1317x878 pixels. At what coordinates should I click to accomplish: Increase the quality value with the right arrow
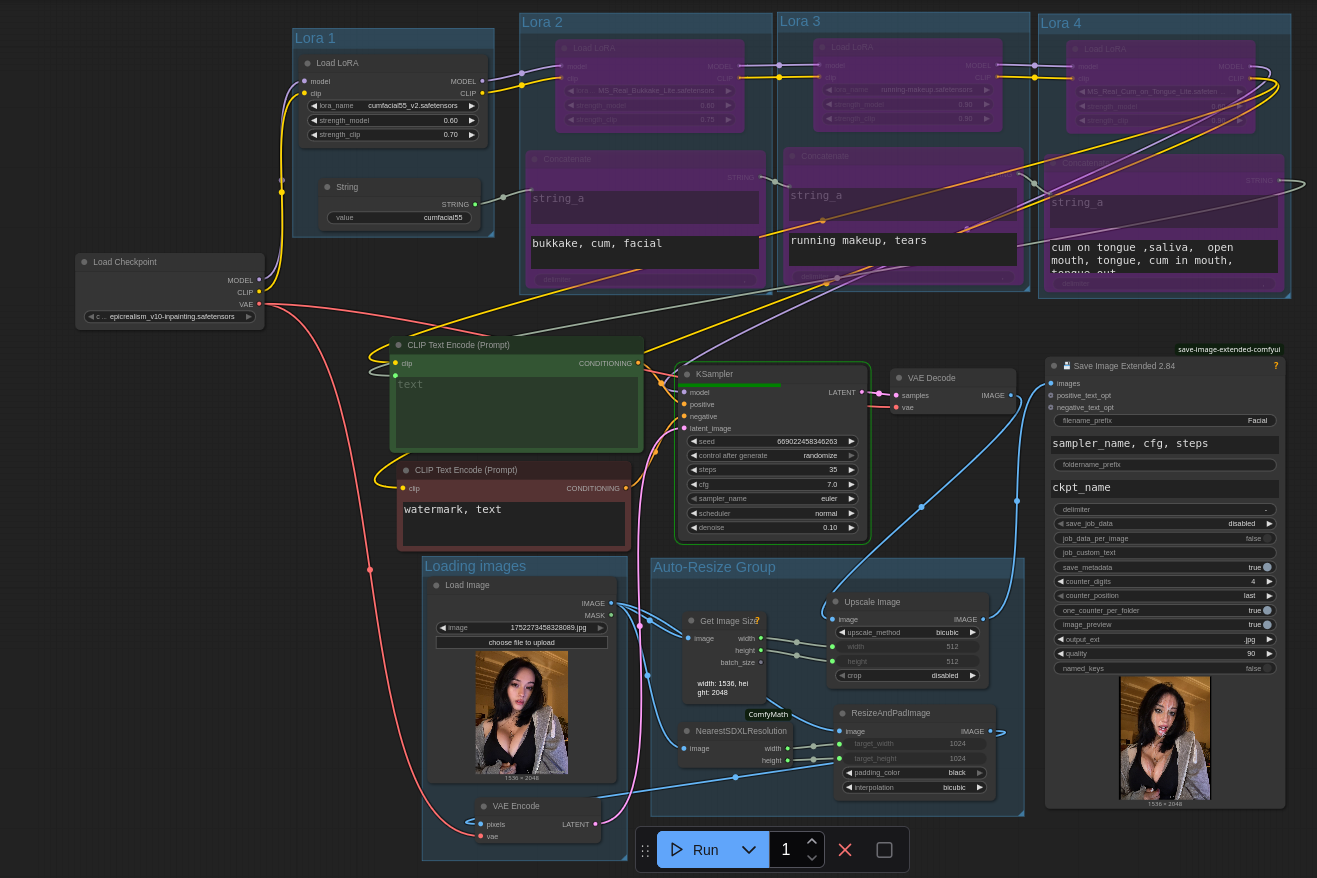tap(1270, 653)
